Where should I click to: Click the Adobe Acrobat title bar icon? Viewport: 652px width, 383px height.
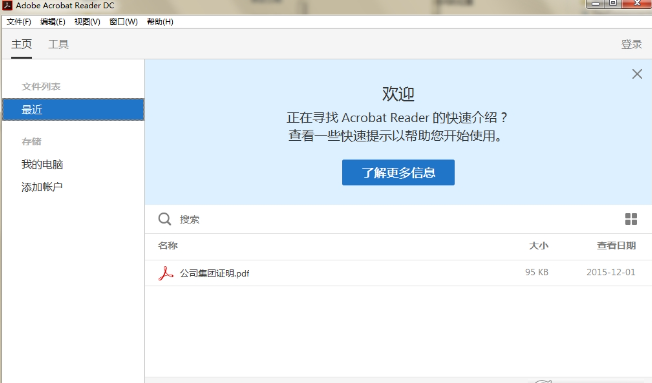tap(7, 5)
